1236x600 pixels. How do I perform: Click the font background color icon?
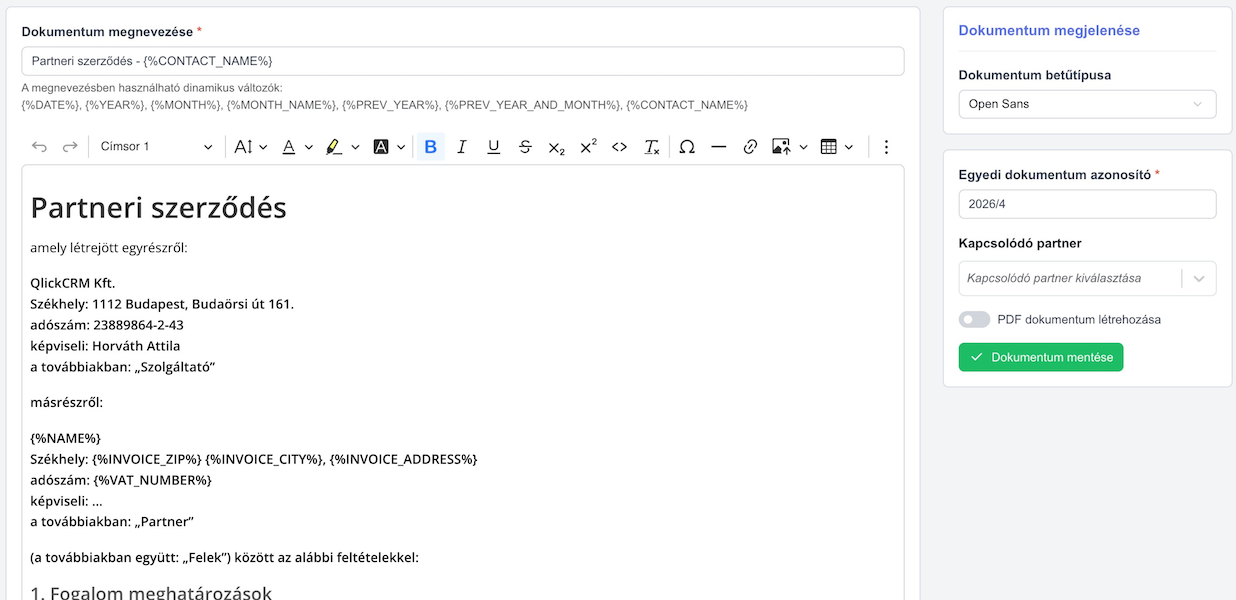click(380, 147)
